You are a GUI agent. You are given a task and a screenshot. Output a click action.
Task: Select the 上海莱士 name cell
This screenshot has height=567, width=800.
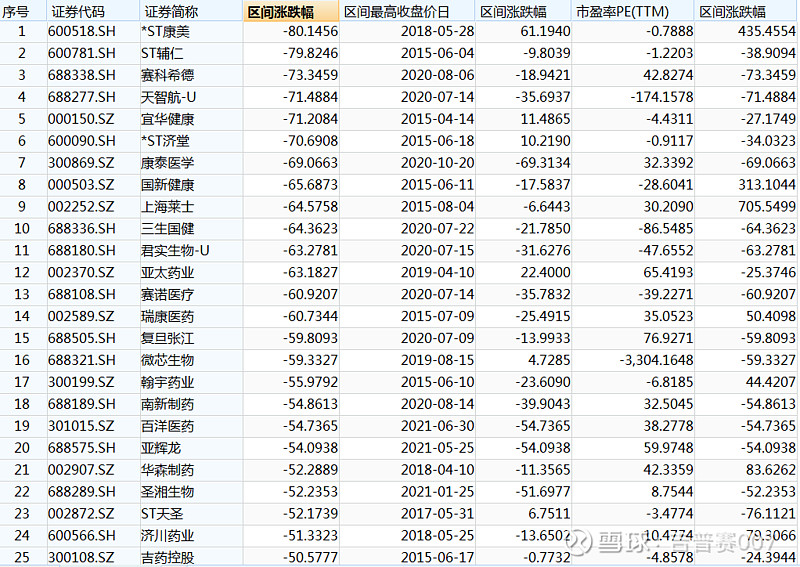[167, 207]
